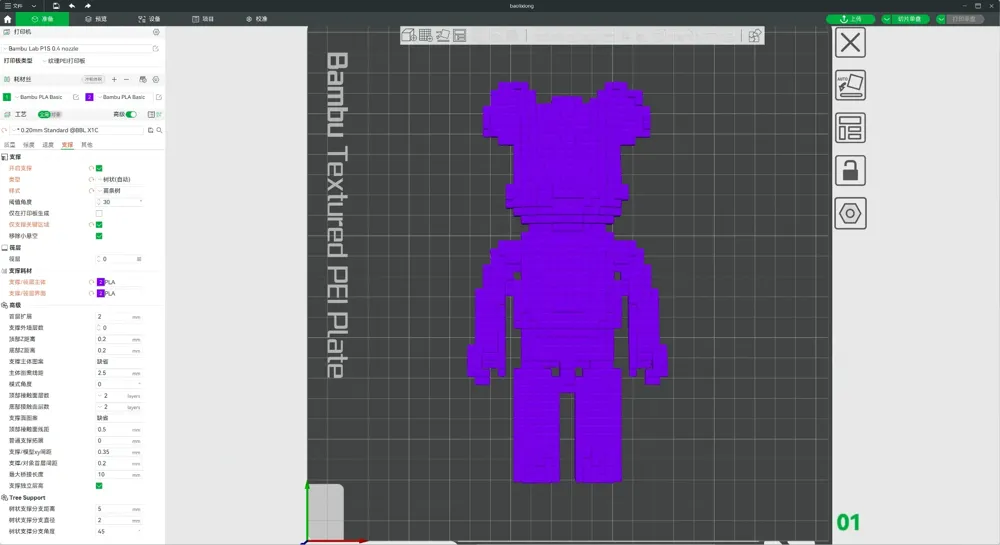Click the 首层扩展 value field

[119, 316]
